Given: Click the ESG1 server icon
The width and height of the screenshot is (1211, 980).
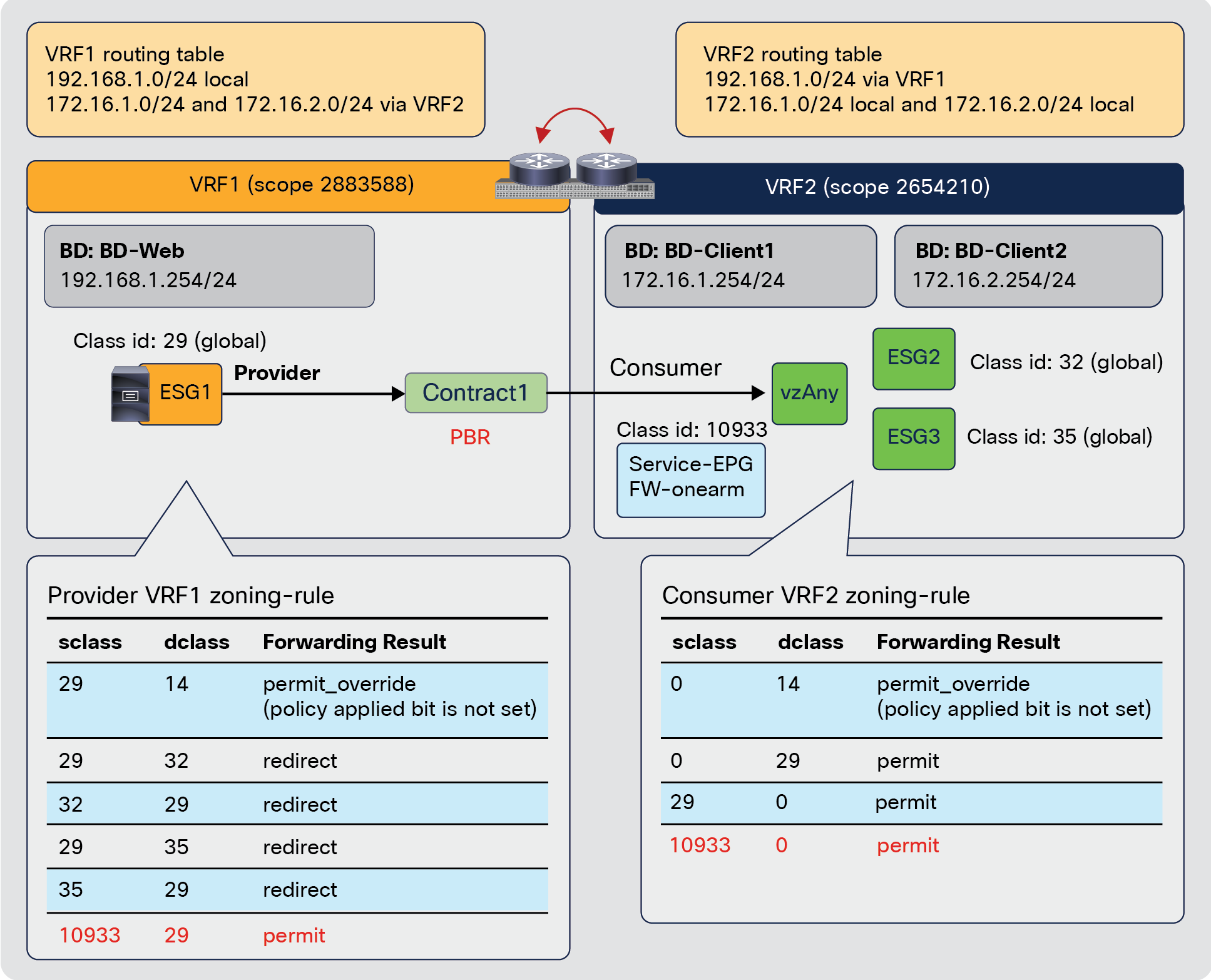Looking at the screenshot, I should (x=131, y=394).
